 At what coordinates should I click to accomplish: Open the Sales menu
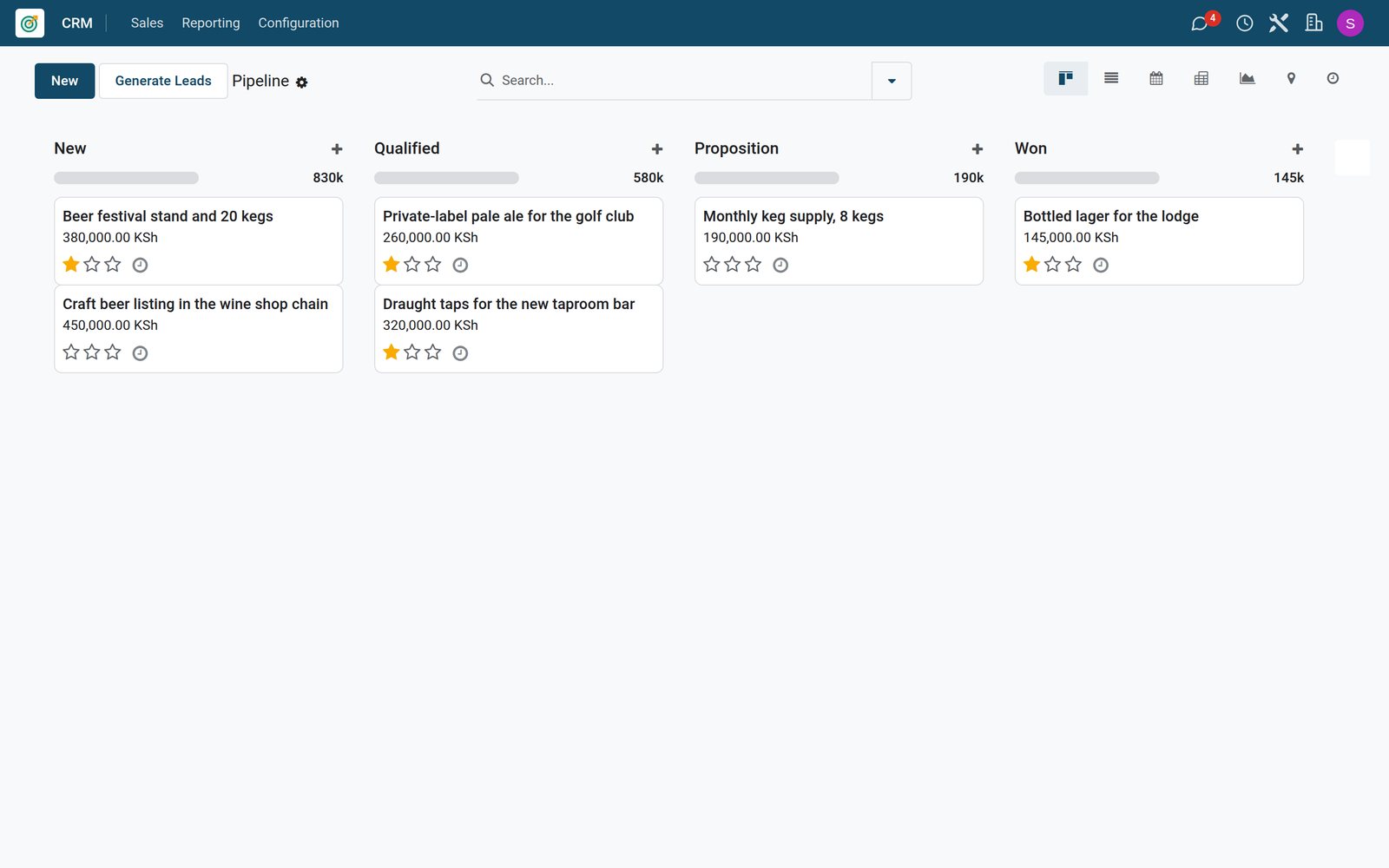pos(147,23)
